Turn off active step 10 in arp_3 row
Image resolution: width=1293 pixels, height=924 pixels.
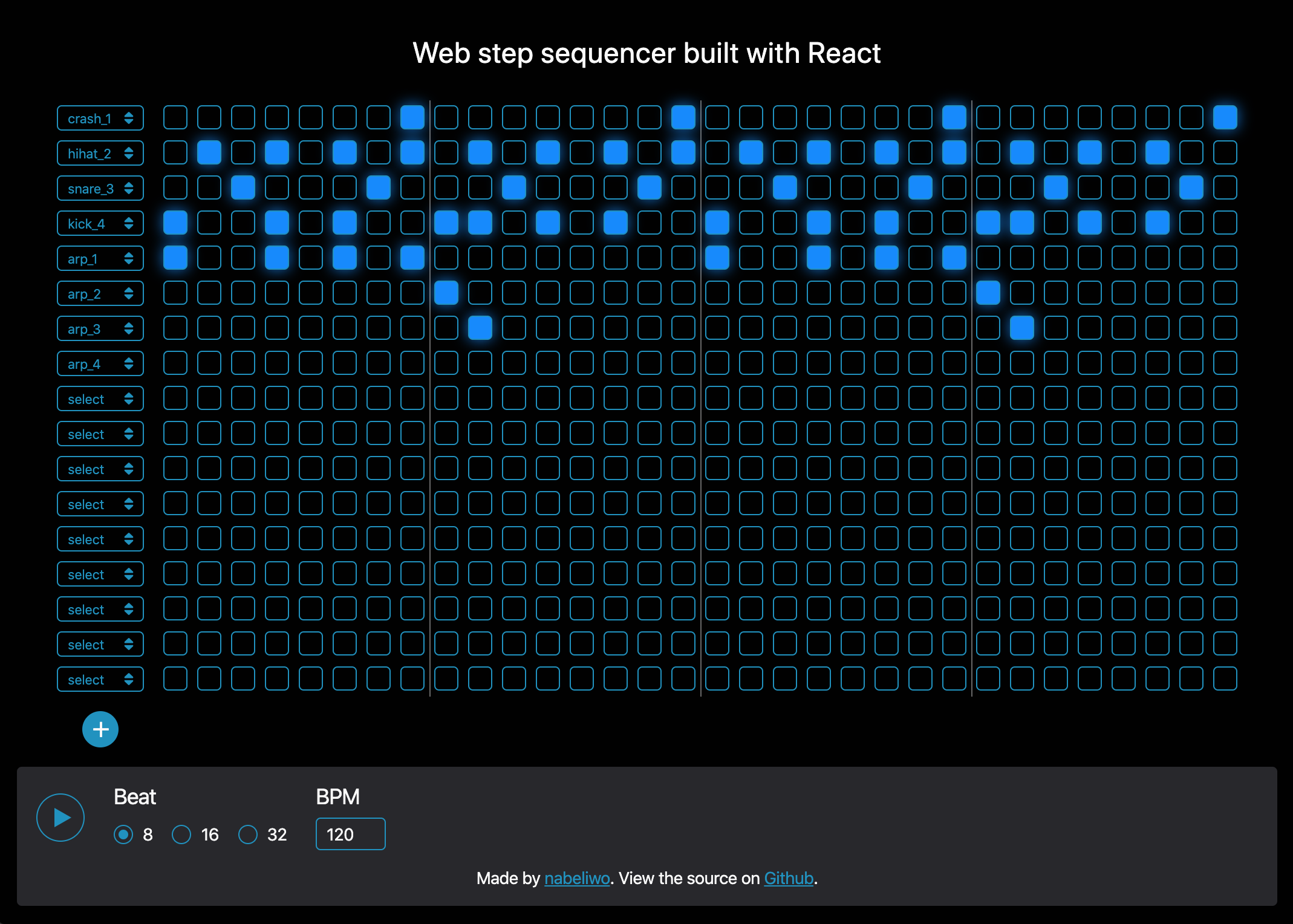tap(480, 328)
